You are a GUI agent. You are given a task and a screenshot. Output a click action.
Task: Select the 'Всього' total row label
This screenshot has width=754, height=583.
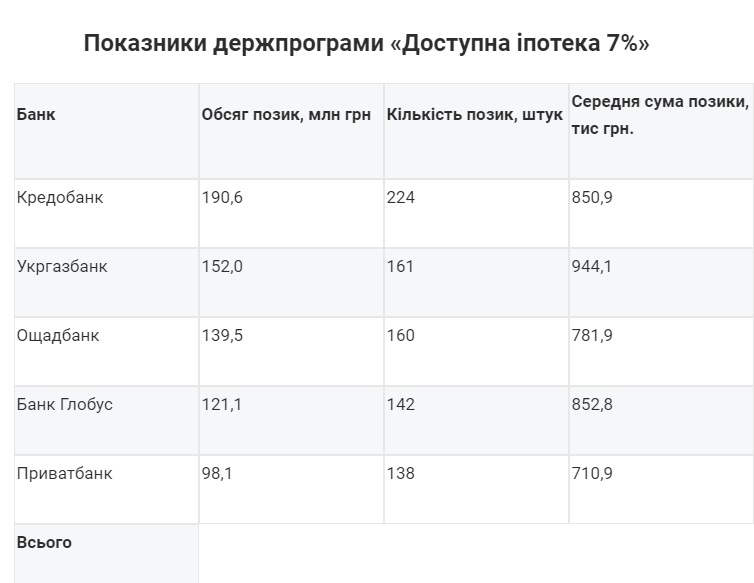tap(107, 554)
